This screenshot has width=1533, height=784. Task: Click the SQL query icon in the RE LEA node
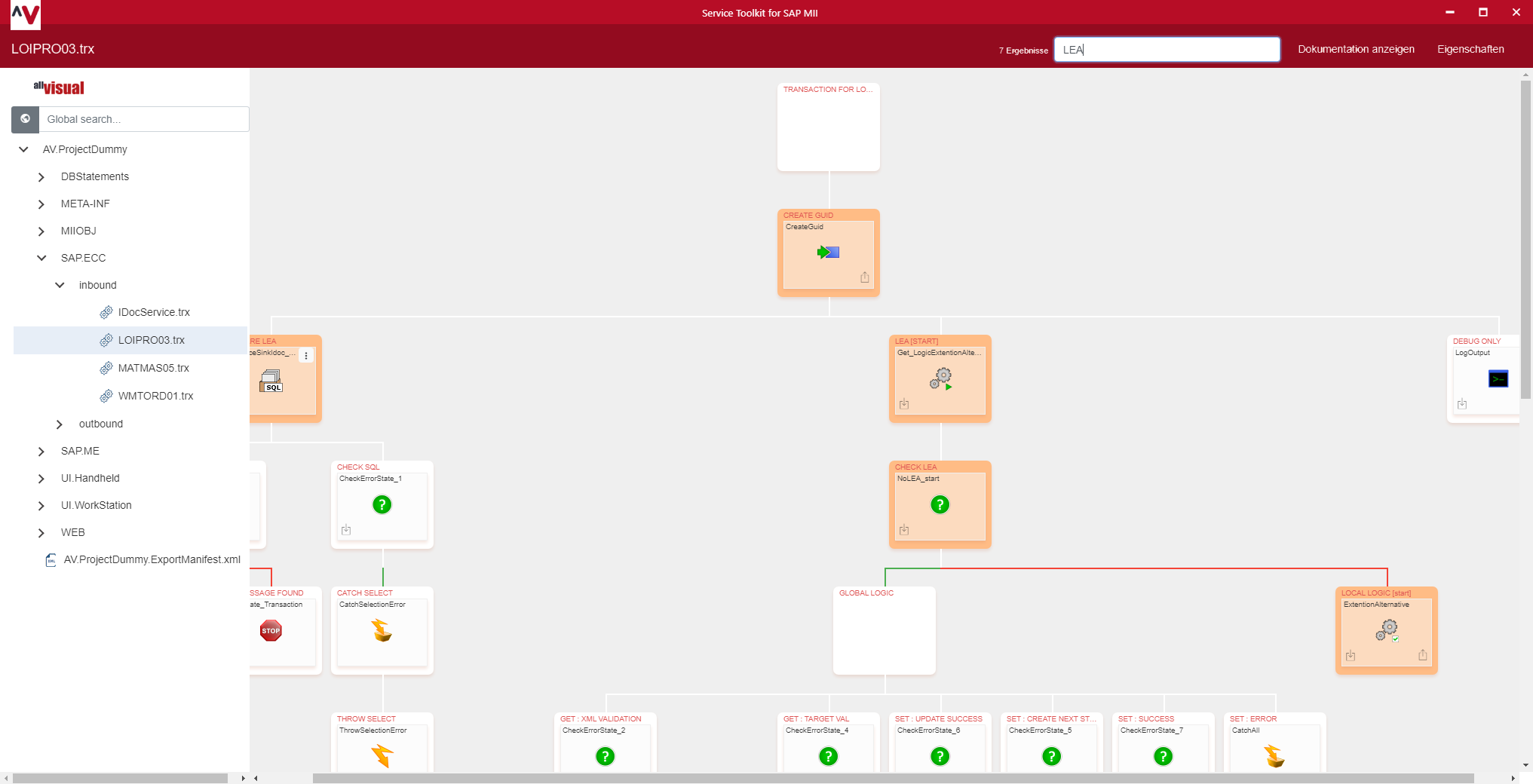(x=271, y=381)
